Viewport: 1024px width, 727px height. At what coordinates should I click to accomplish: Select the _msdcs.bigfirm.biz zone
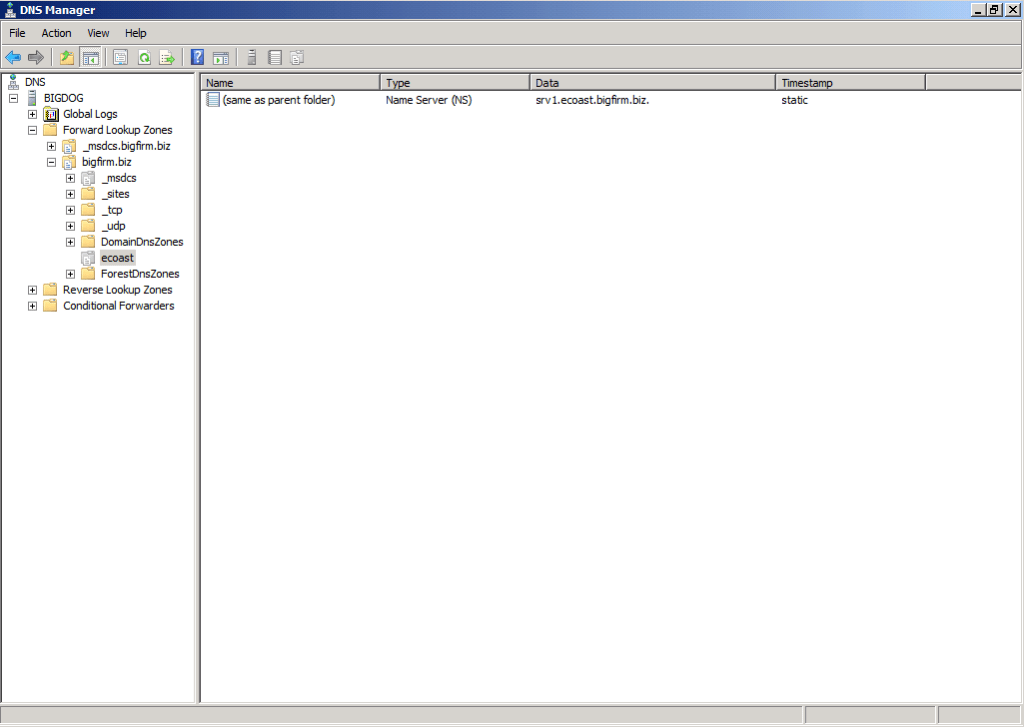pyautogui.click(x=126, y=146)
